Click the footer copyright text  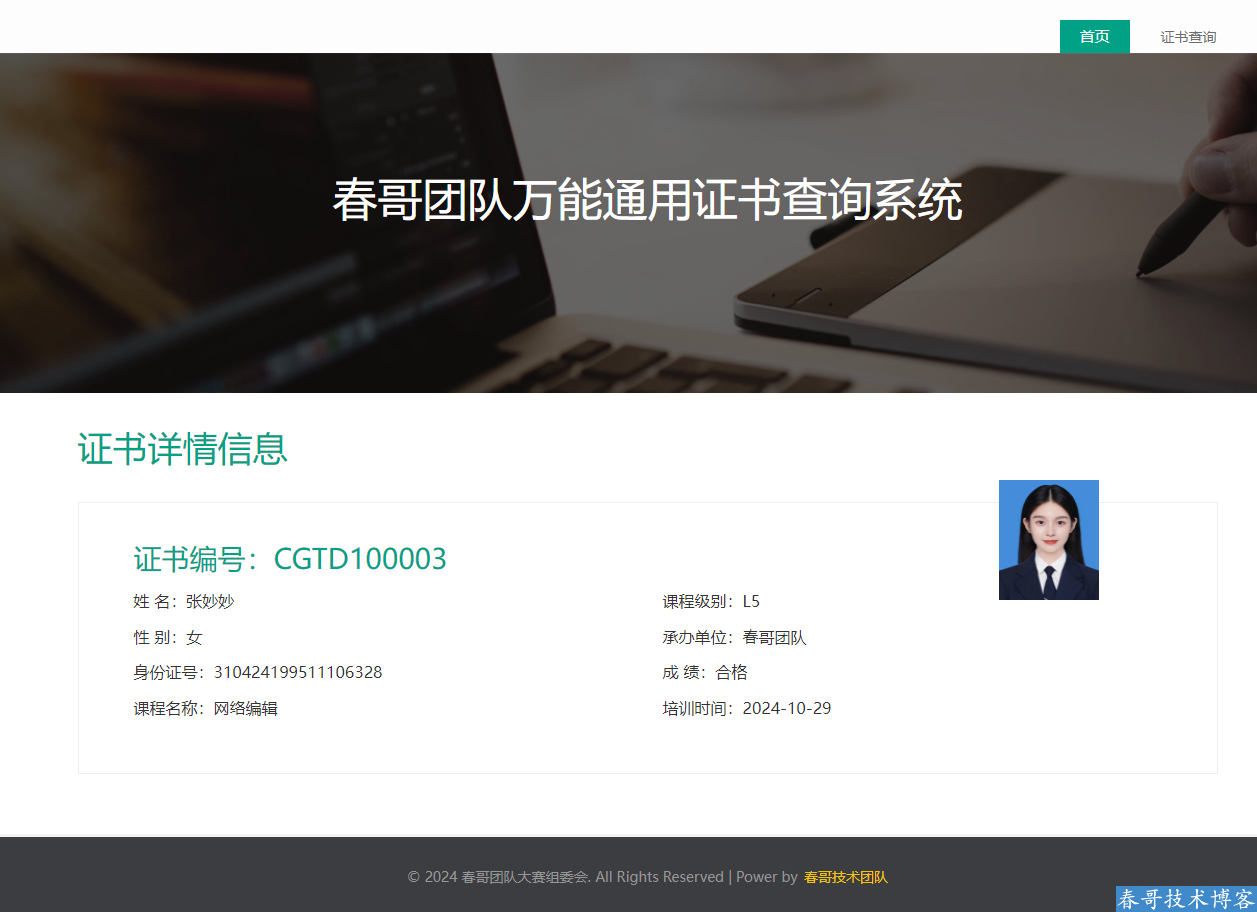[x=565, y=877]
